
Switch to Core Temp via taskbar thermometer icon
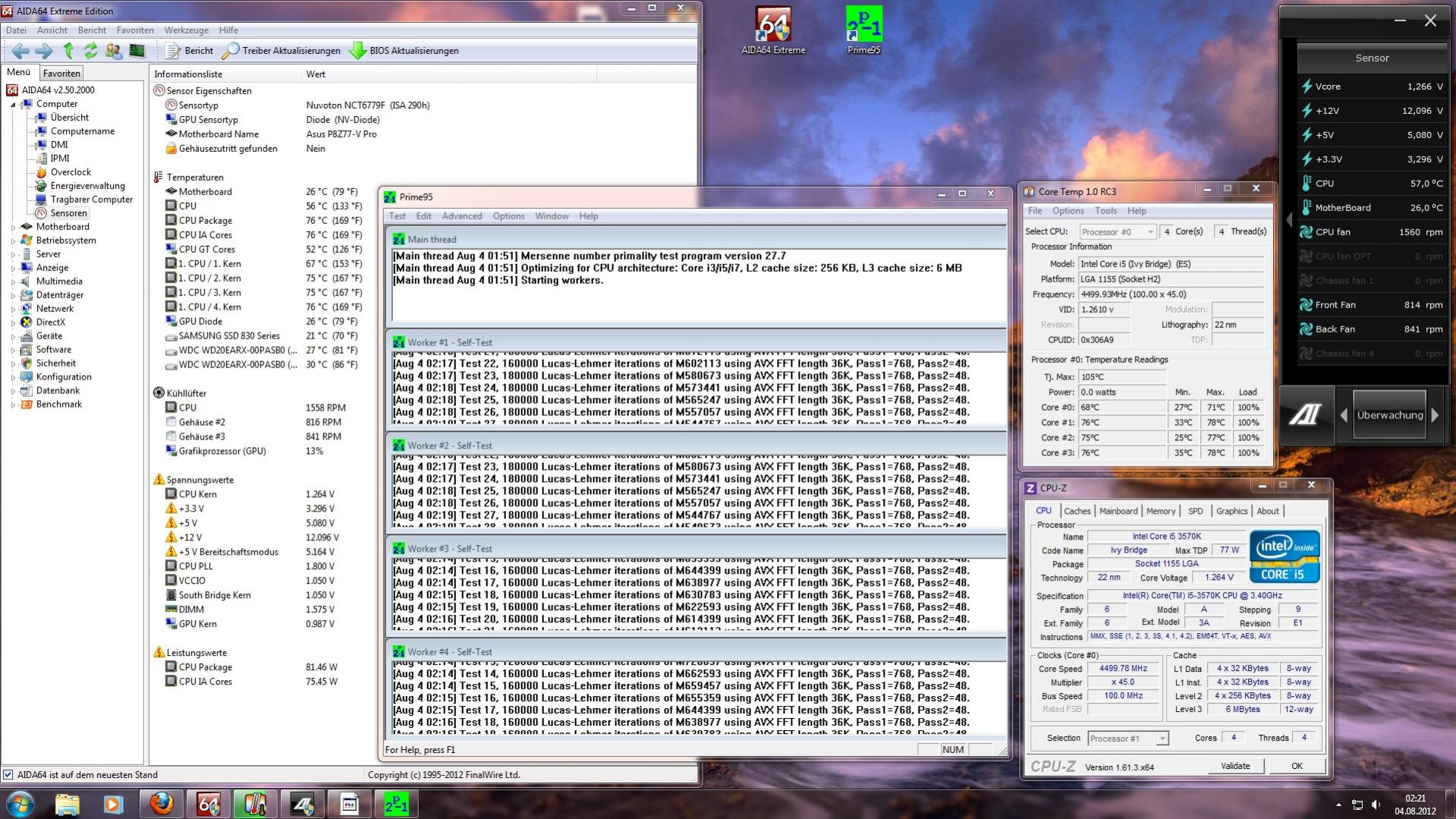coord(255,804)
